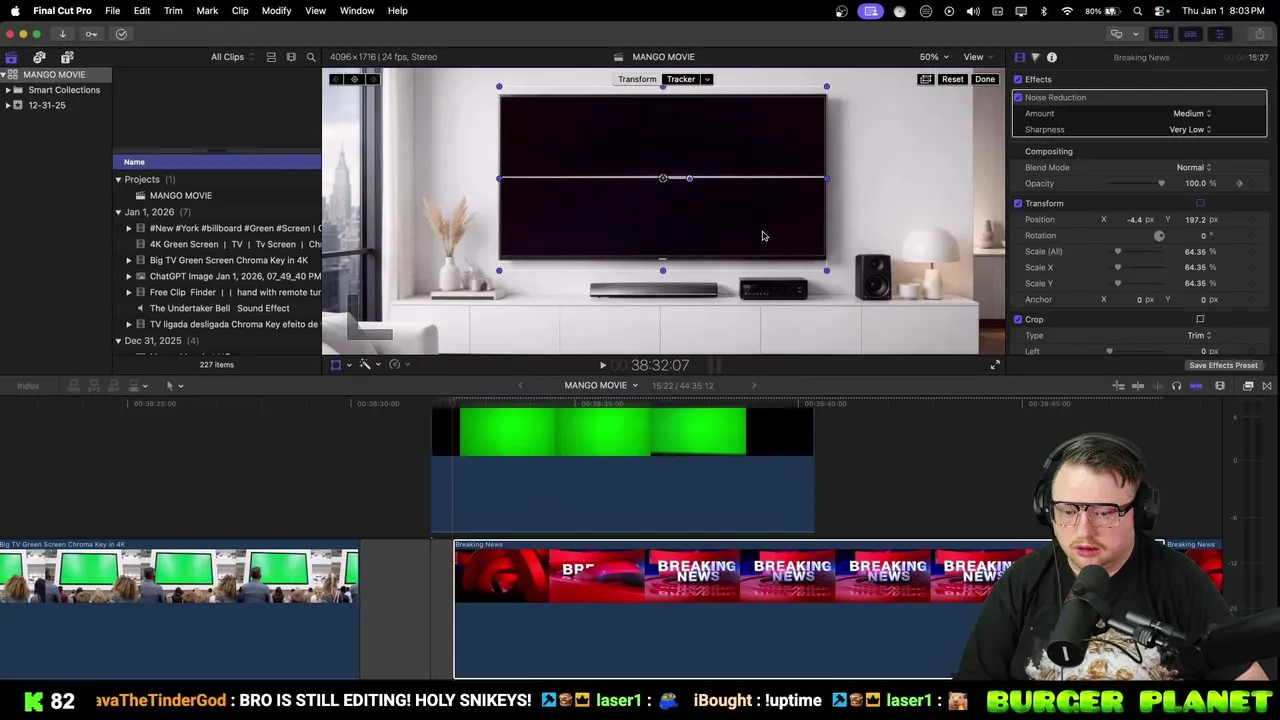Open Blend Mode Normal dropdown
This screenshot has height=720, width=1280.
point(1193,167)
